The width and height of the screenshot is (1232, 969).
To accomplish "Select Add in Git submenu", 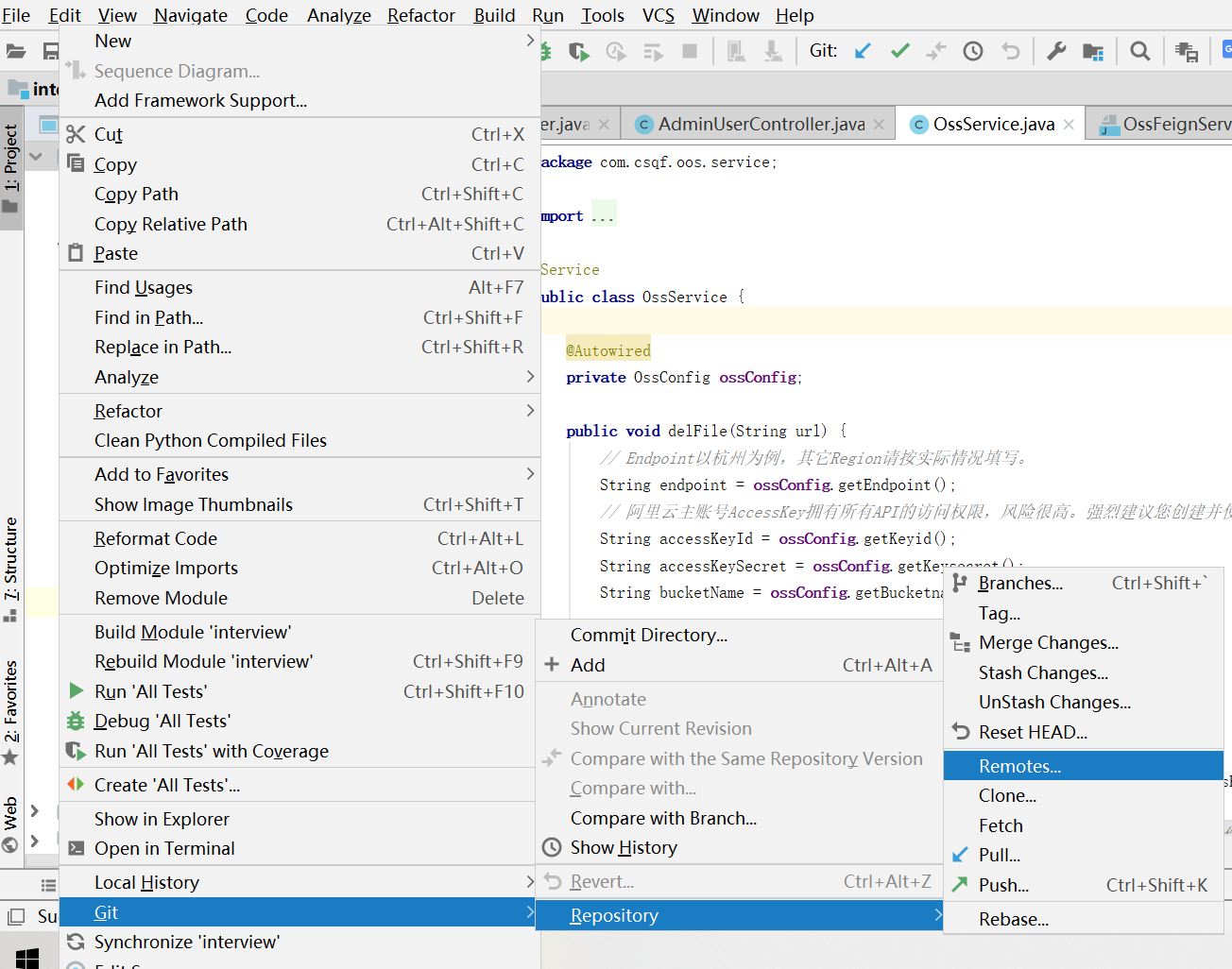I will [x=739, y=665].
